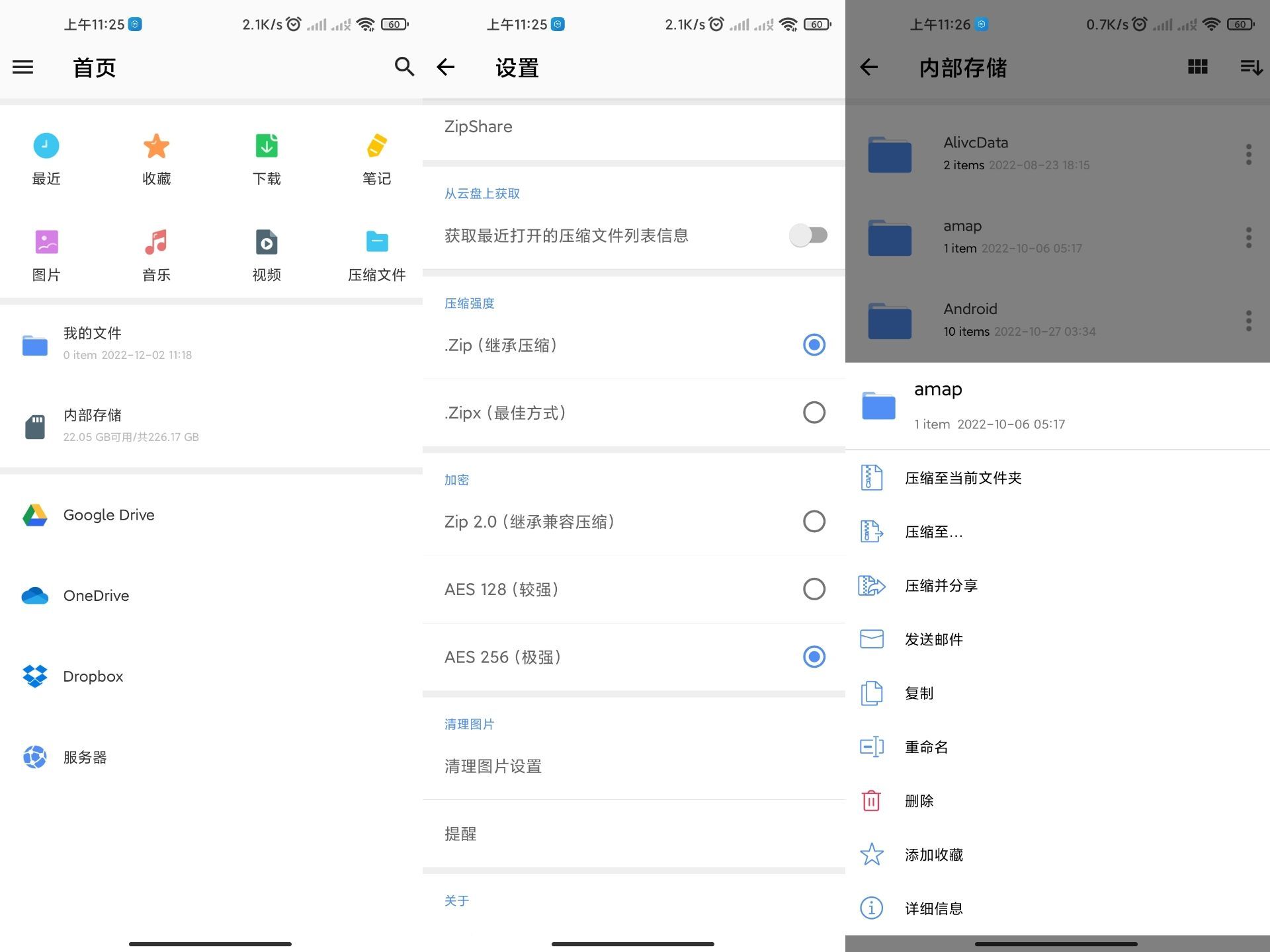Open the Video (视频) icon
Image resolution: width=1270 pixels, height=952 pixels.
[267, 242]
